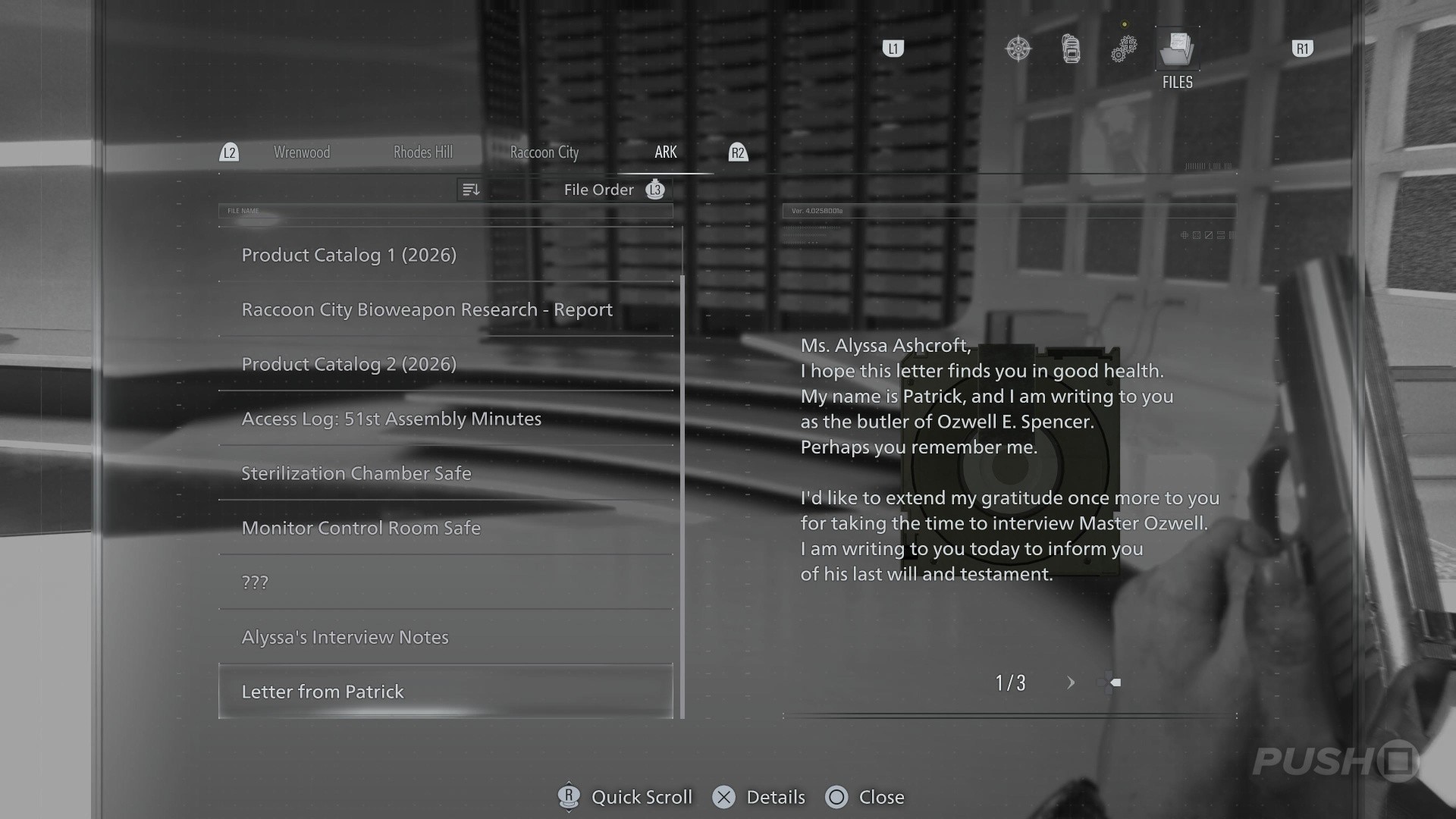The height and width of the screenshot is (819, 1456).
Task: Switch to the Wrenwood tab
Action: (302, 152)
